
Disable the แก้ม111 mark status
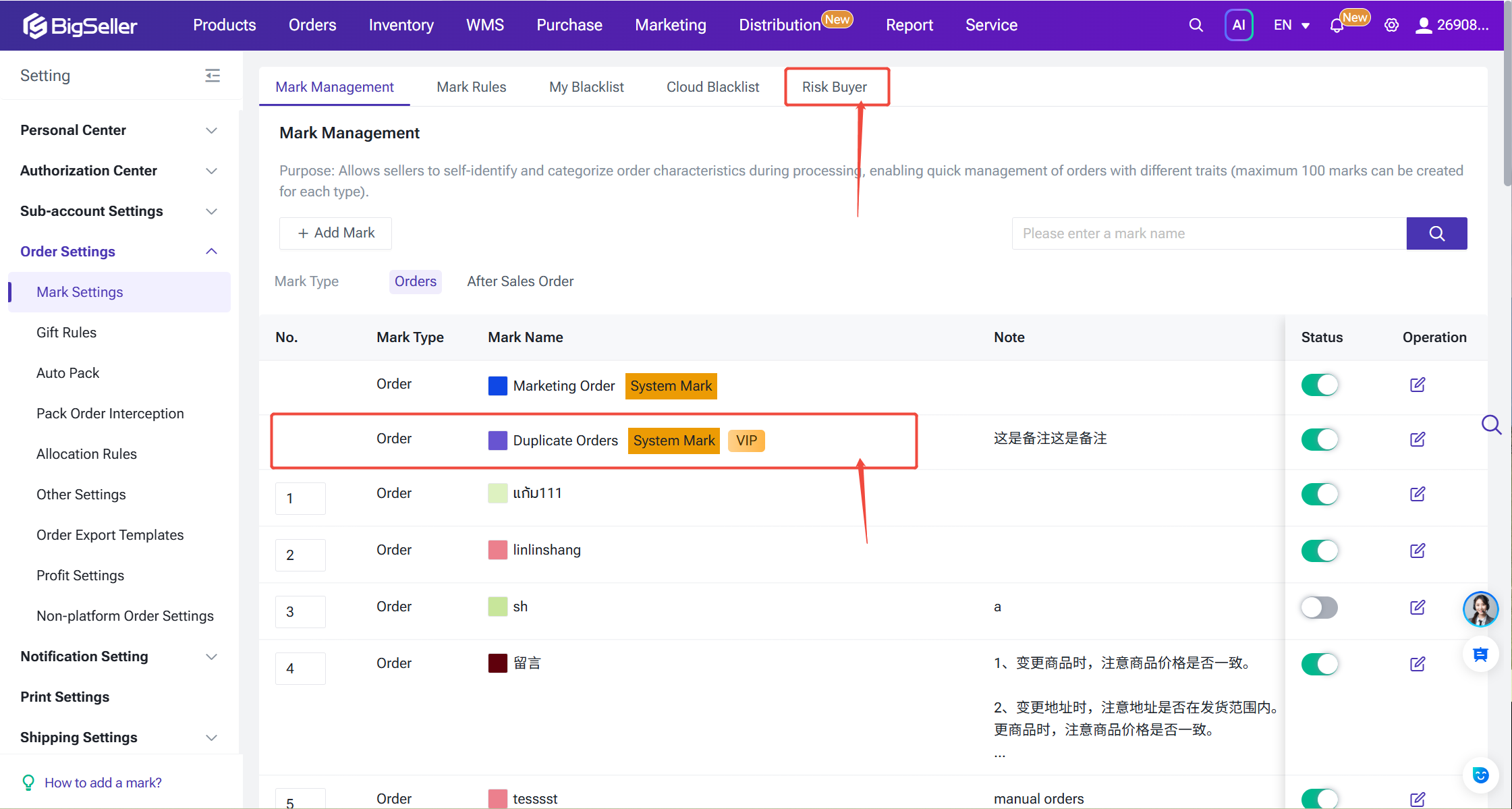1320,494
